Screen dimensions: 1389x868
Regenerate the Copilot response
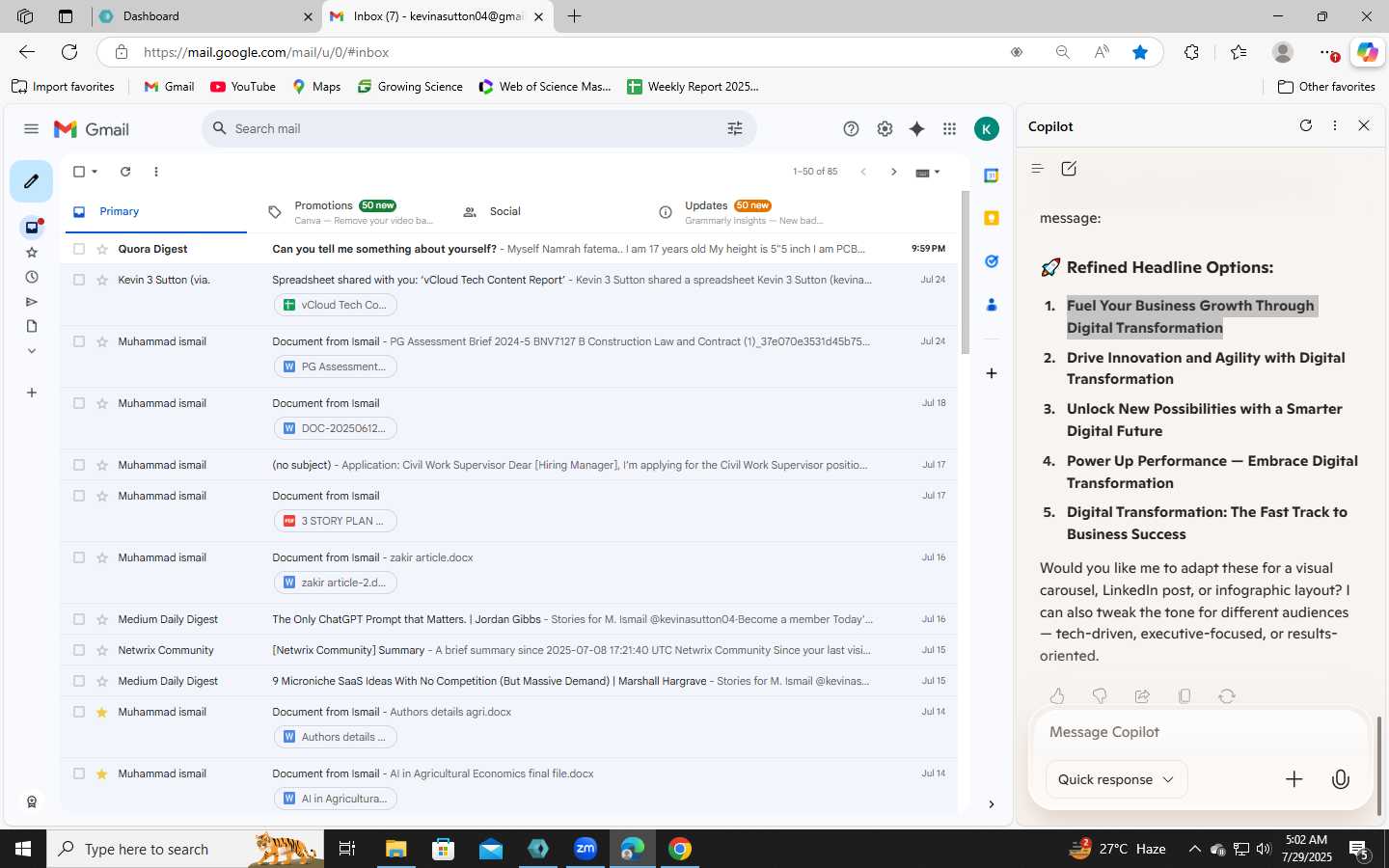point(1227,696)
